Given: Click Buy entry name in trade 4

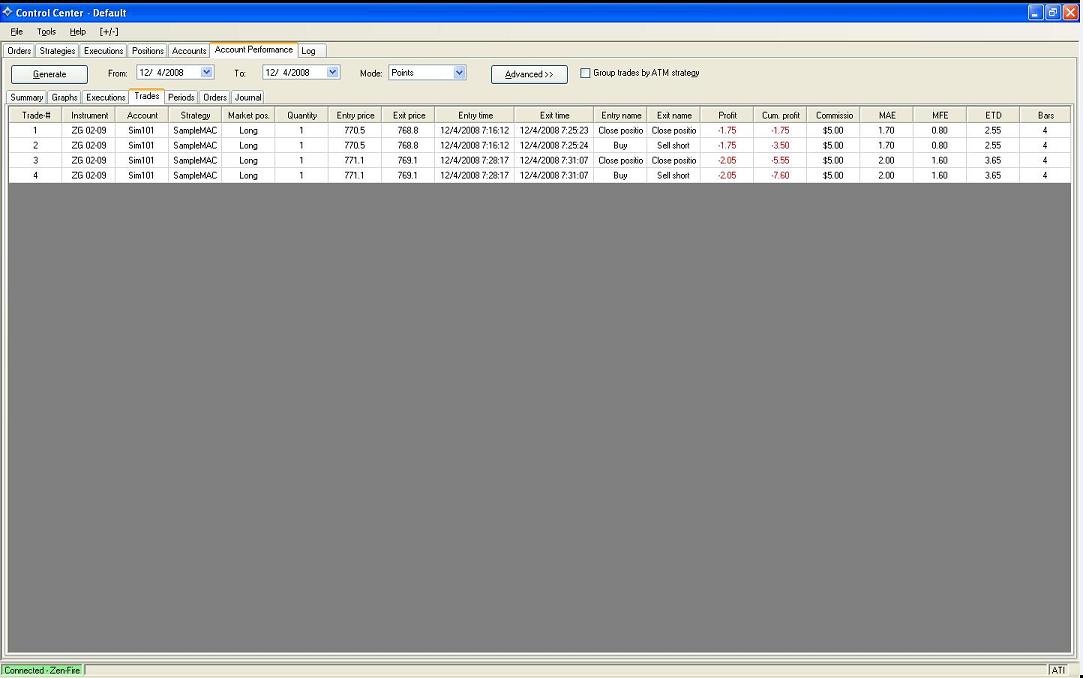Looking at the screenshot, I should (620, 176).
